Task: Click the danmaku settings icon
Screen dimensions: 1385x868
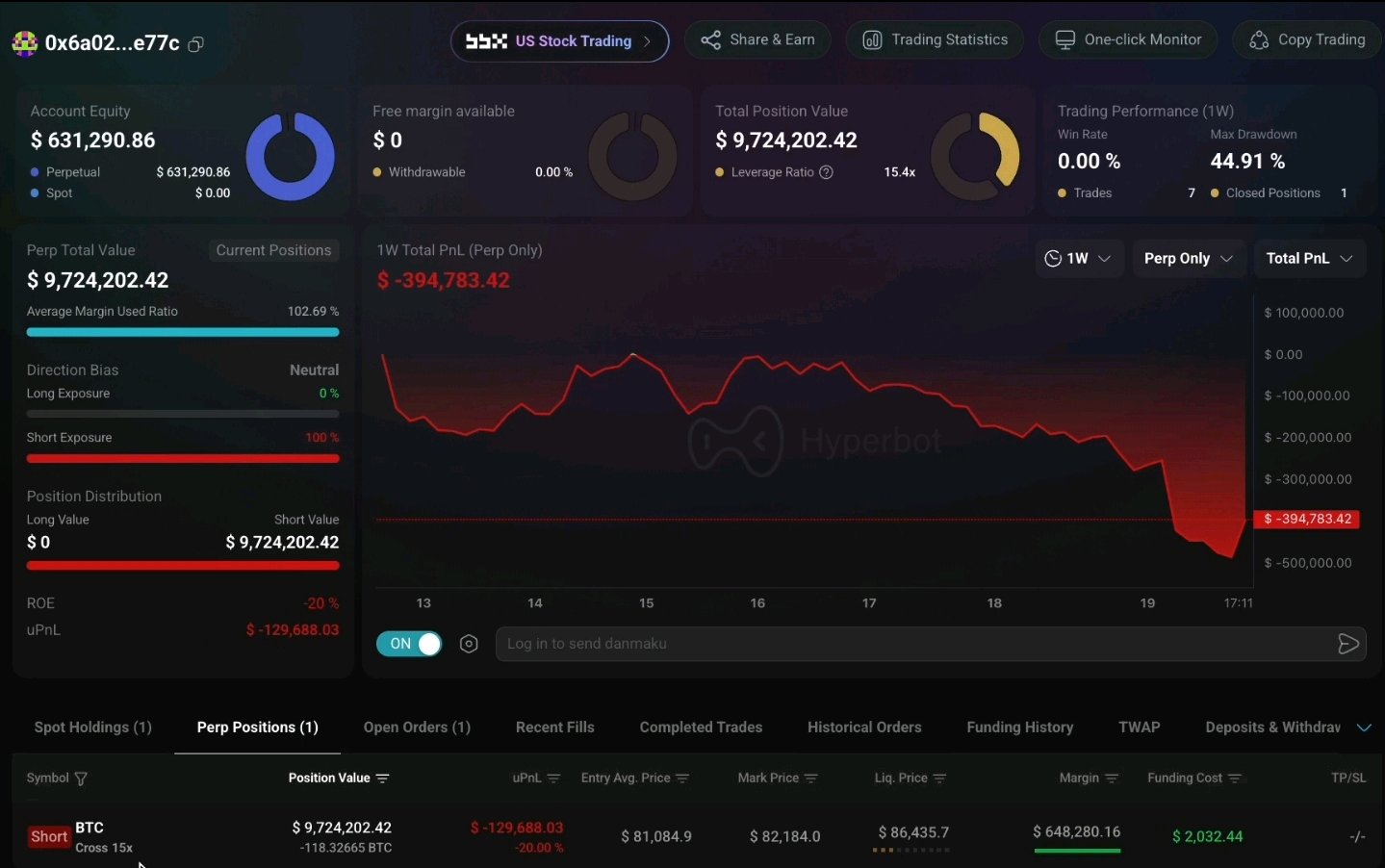Action: 469,644
